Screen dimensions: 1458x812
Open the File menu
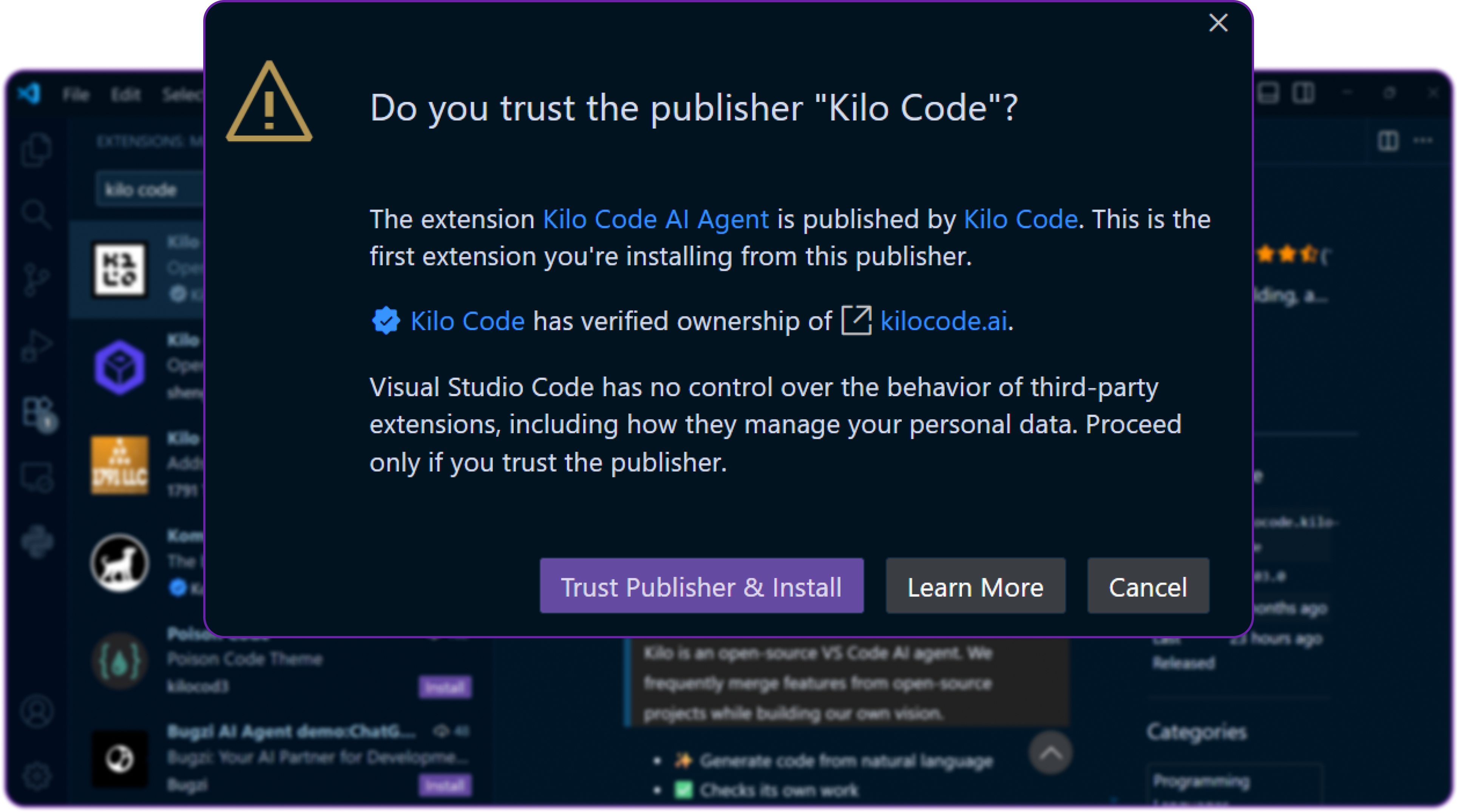76,94
